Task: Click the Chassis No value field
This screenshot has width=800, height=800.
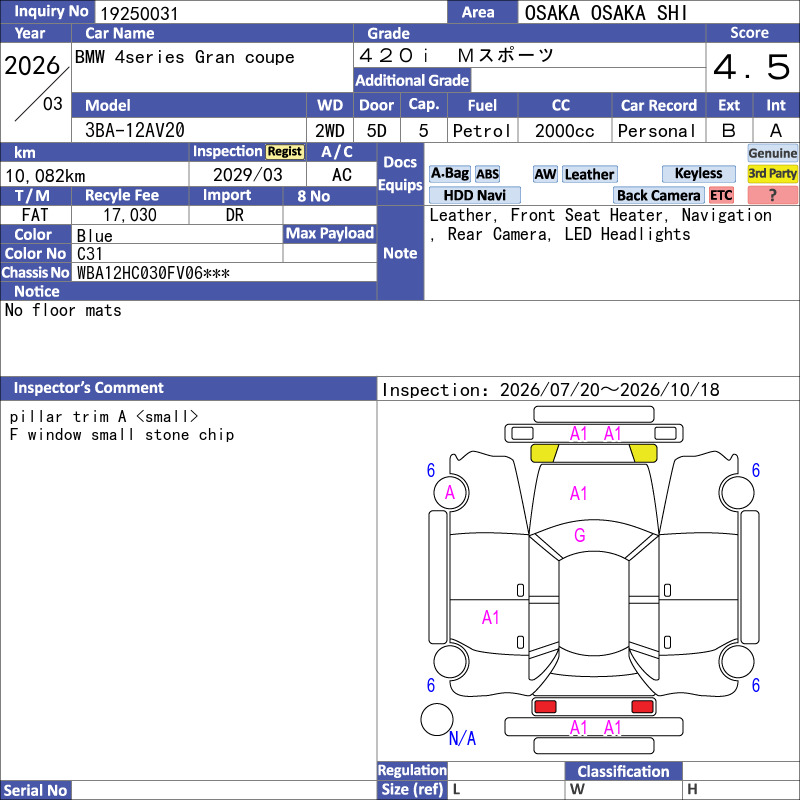Action: [224, 273]
